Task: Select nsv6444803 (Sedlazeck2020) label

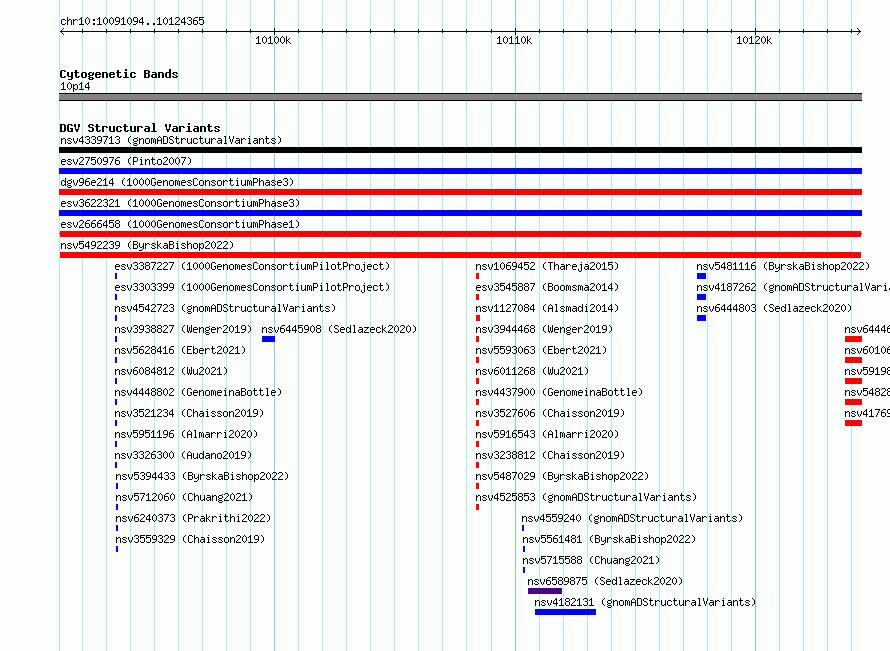Action: (774, 308)
